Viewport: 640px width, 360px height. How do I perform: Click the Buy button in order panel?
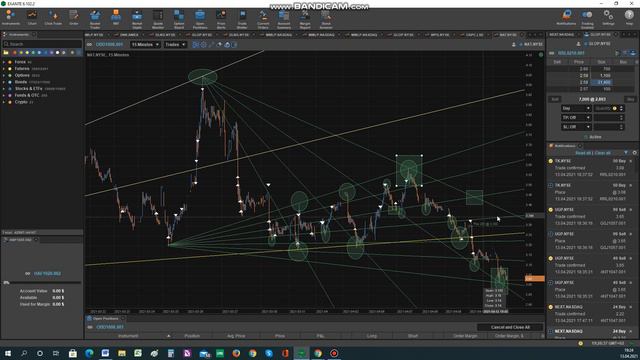[x=631, y=99]
